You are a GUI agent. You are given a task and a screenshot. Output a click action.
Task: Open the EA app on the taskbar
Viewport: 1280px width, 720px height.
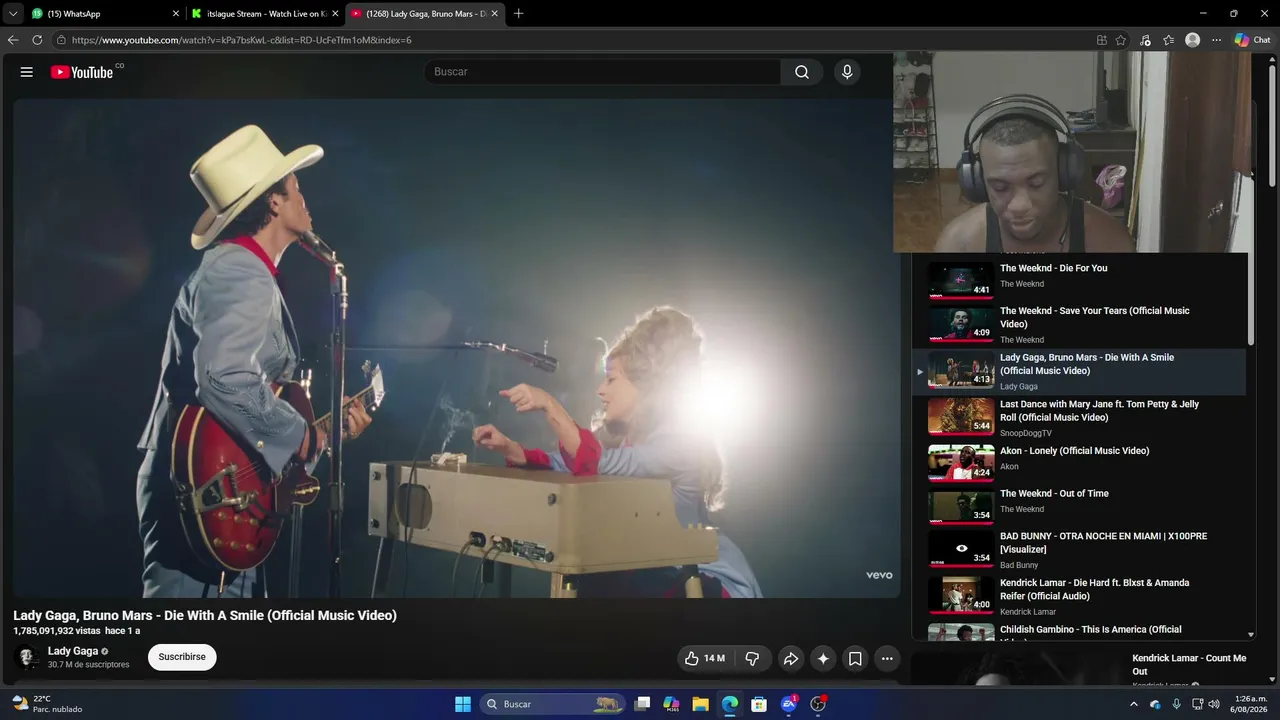[789, 704]
